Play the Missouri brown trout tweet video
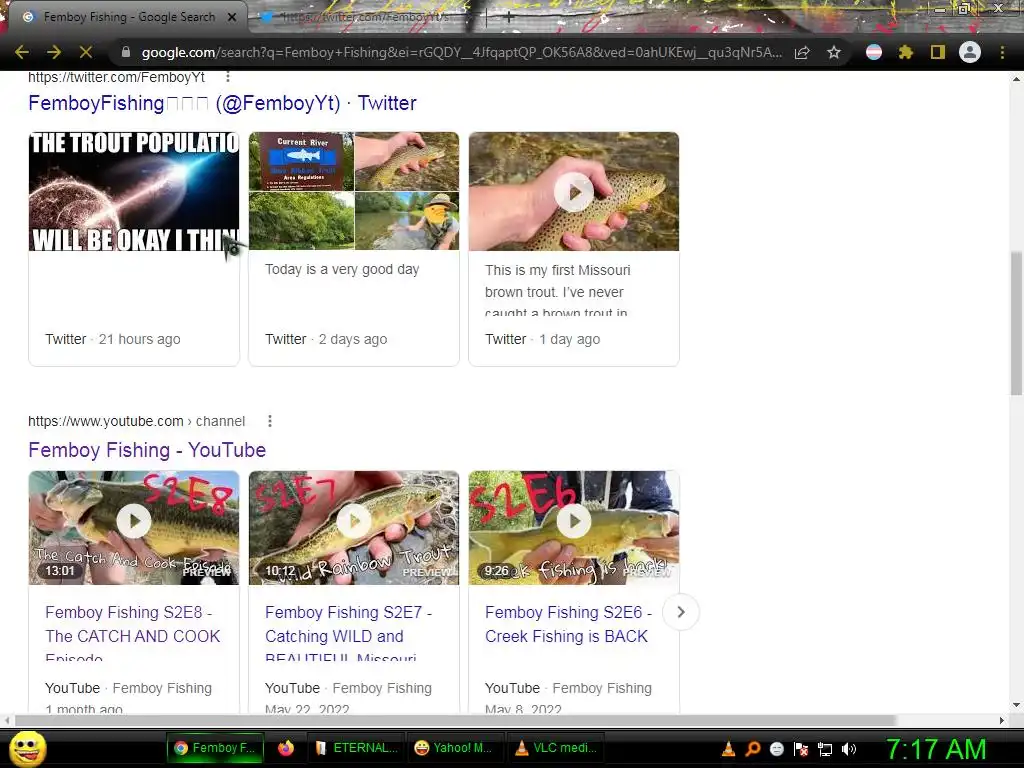The image size is (1024, 768). pyautogui.click(x=574, y=192)
